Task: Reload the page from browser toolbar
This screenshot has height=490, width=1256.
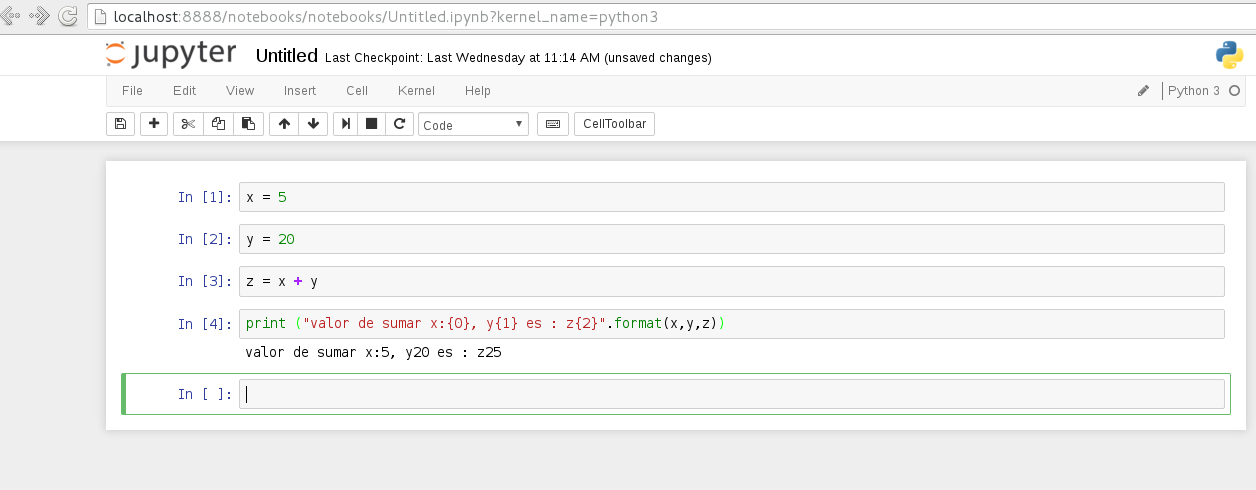Action: 68,16
